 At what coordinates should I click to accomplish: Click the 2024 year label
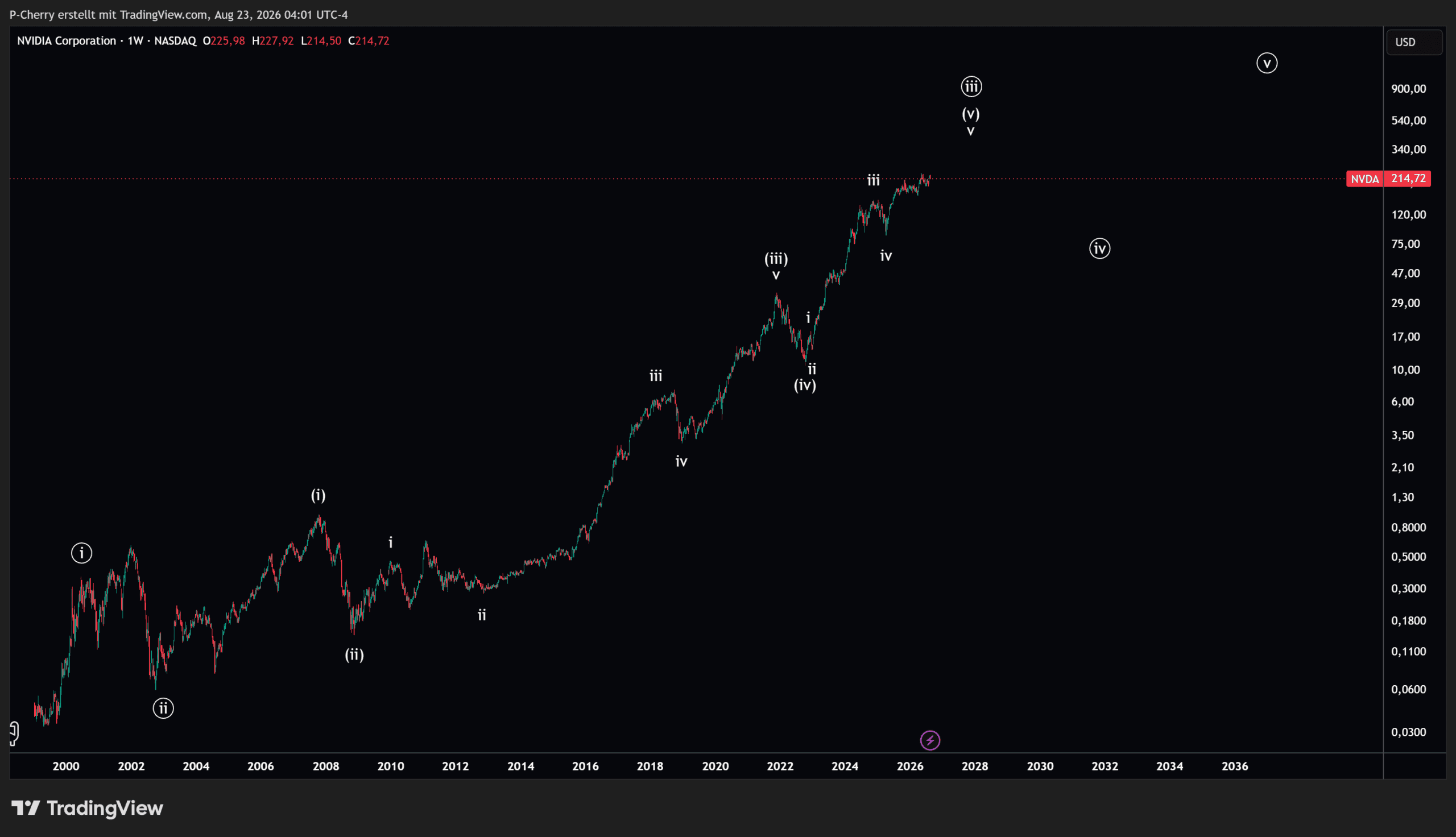coord(845,766)
